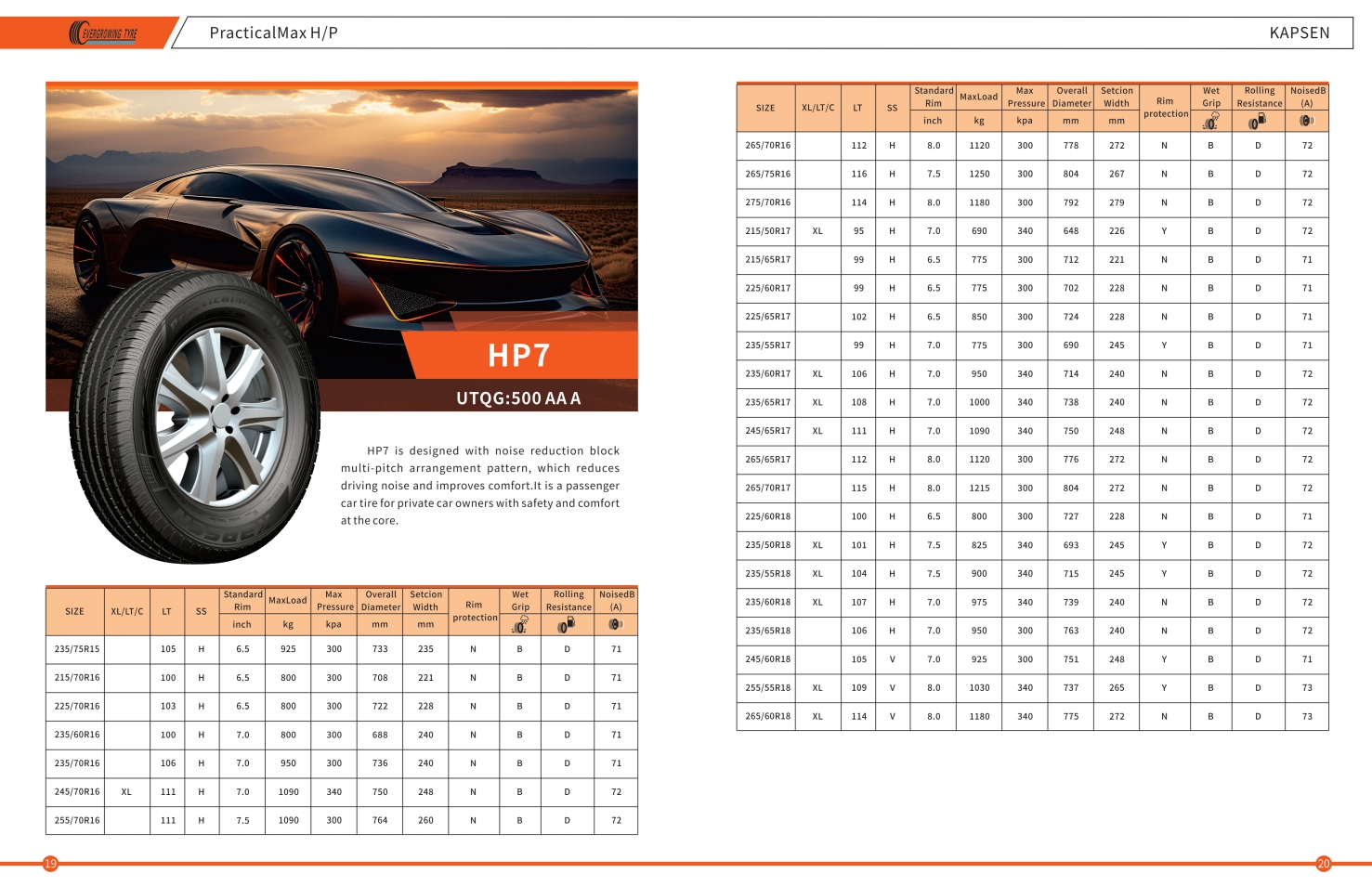Select the '235/55R18' size cell
1372x886 pixels.
tap(768, 574)
